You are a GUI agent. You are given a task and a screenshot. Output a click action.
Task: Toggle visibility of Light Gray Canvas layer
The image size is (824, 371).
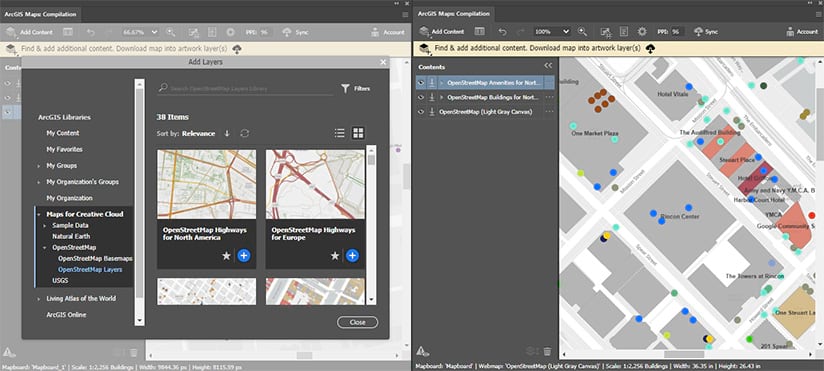420,111
